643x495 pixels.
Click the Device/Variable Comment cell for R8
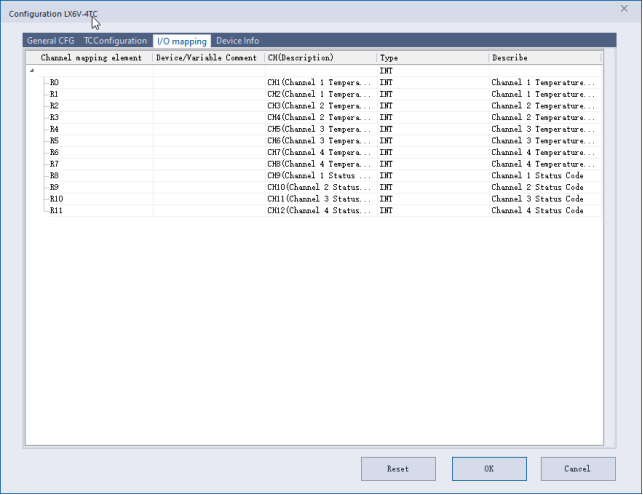(209, 176)
